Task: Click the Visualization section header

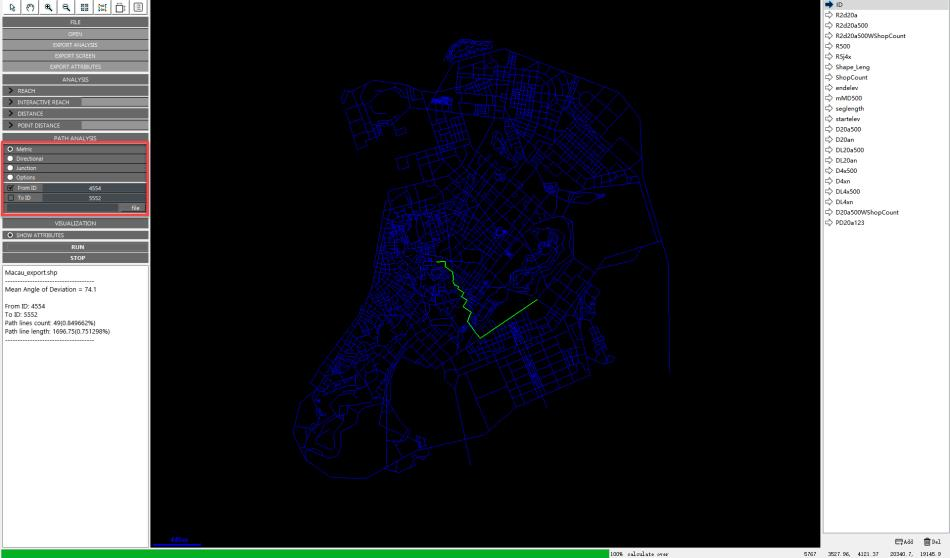Action: pyautogui.click(x=75, y=224)
